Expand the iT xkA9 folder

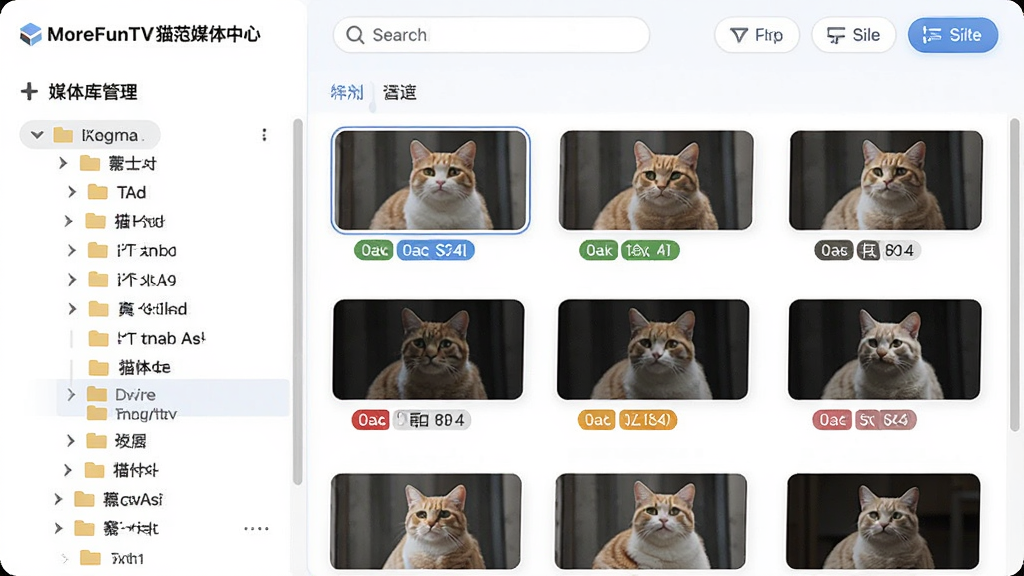[x=72, y=280]
